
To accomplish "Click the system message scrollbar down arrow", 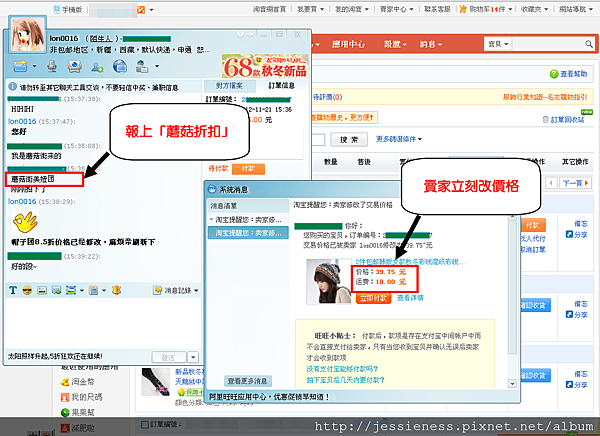I will pyautogui.click(x=512, y=383).
